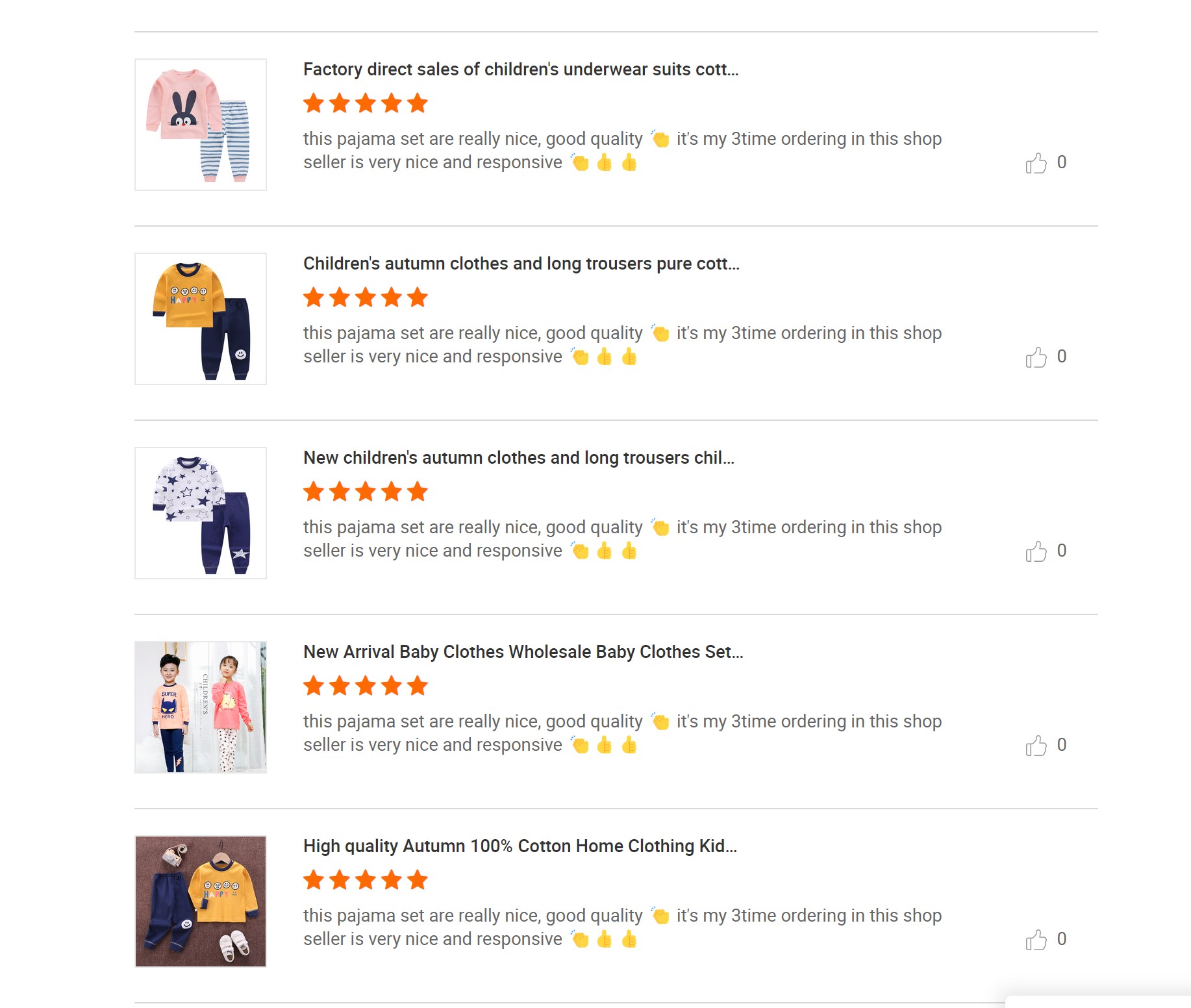View the star-print pajama set image
The height and width of the screenshot is (1008, 1191).
click(200, 513)
